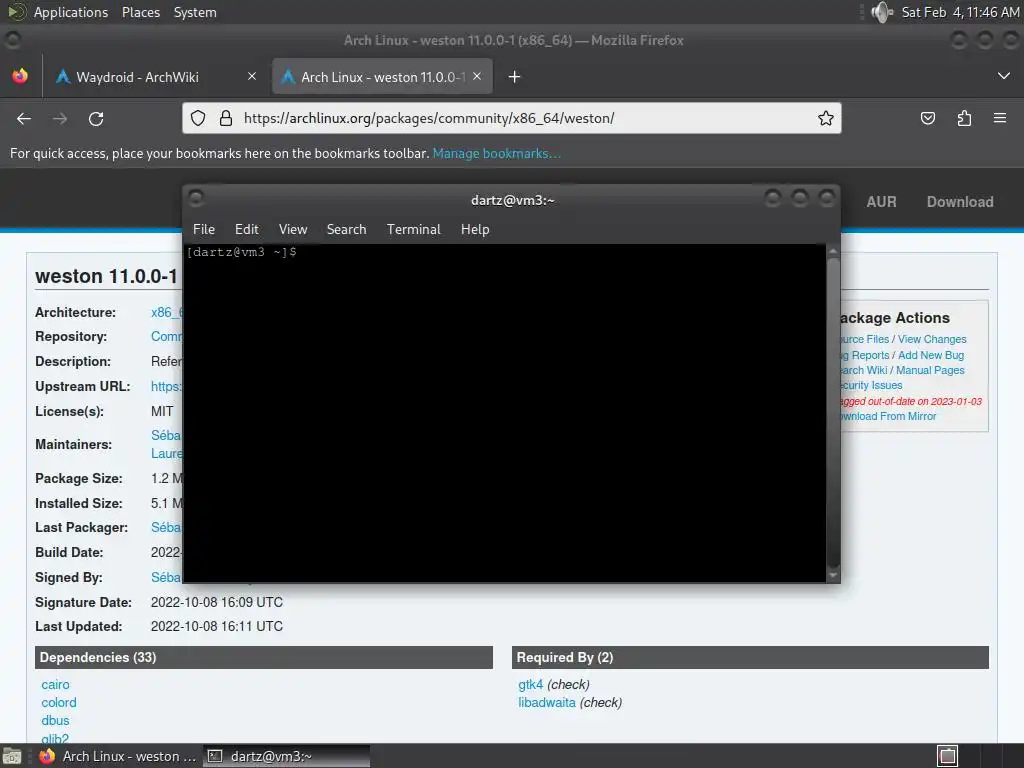Screen dimensions: 1024x768
Task: Click the Manage bookmarks link
Action: (x=496, y=153)
